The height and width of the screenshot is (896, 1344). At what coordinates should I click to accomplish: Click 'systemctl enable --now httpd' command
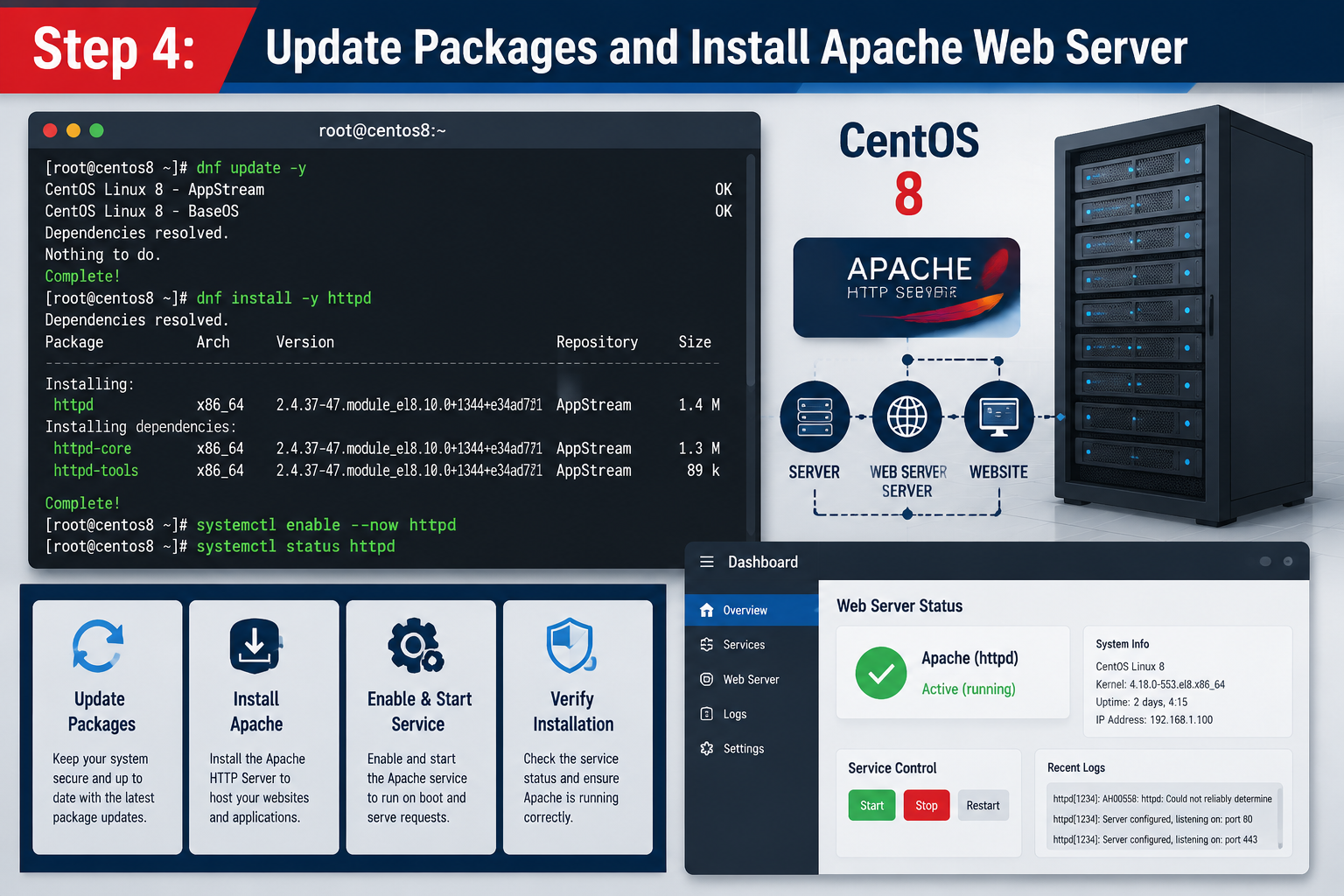(326, 525)
